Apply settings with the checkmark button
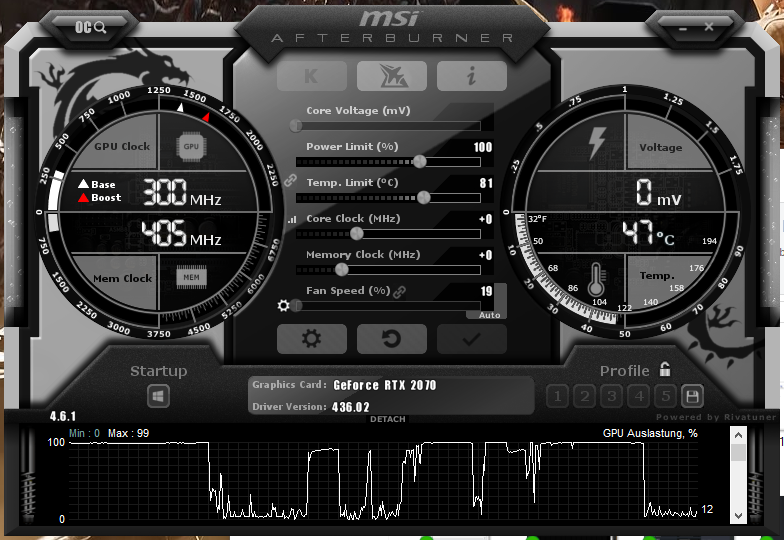Viewport: 784px width, 540px height. click(x=472, y=339)
